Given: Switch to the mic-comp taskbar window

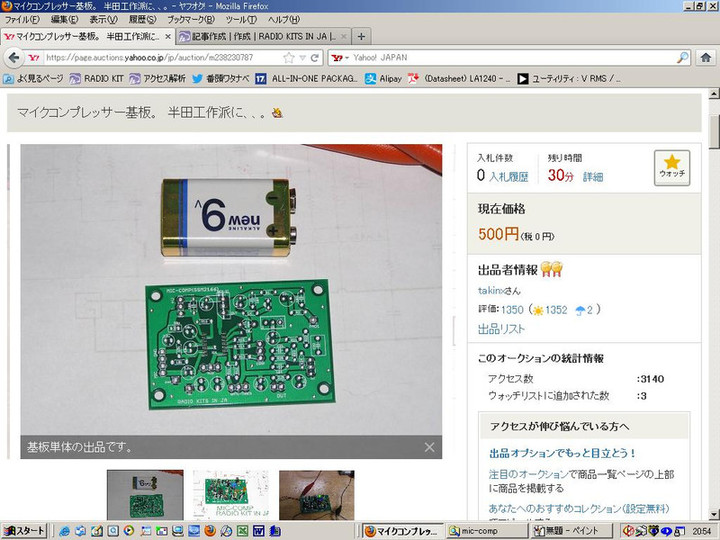Looking at the screenshot, I should 475,531.
